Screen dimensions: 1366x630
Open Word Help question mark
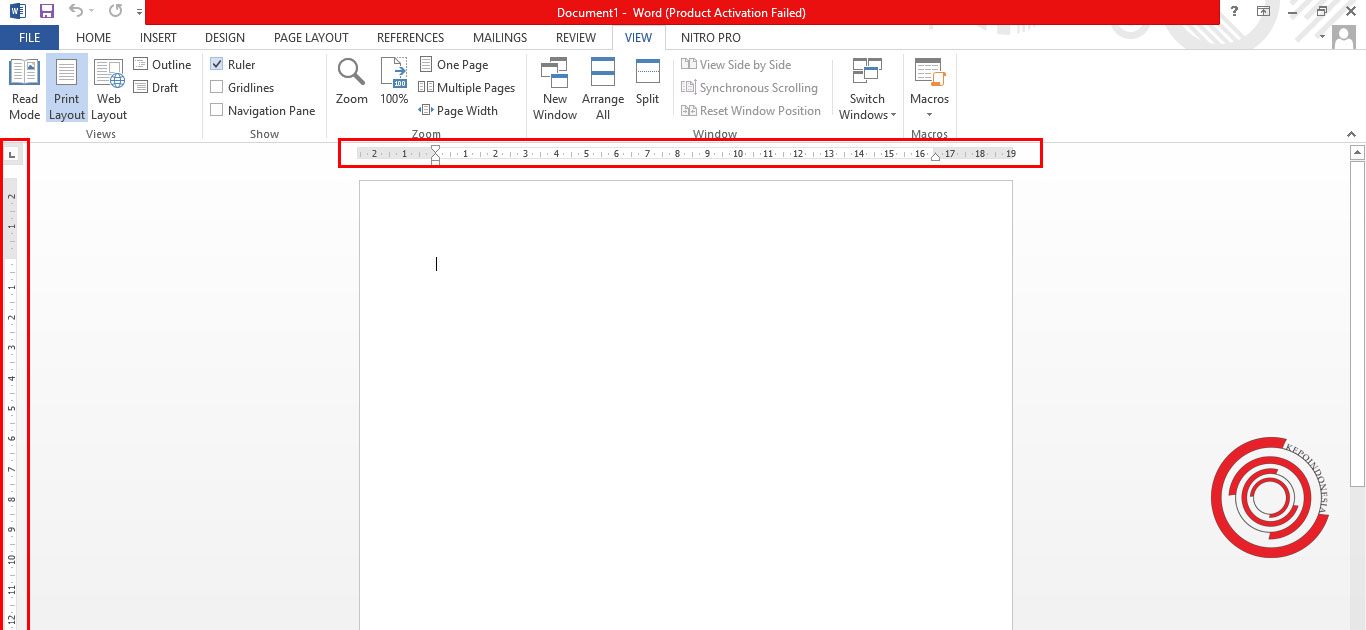(x=1235, y=11)
